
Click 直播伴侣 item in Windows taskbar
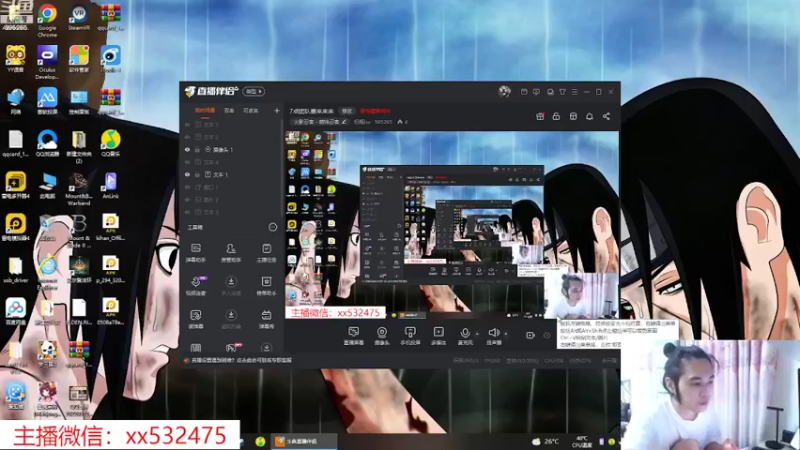pyautogui.click(x=303, y=441)
